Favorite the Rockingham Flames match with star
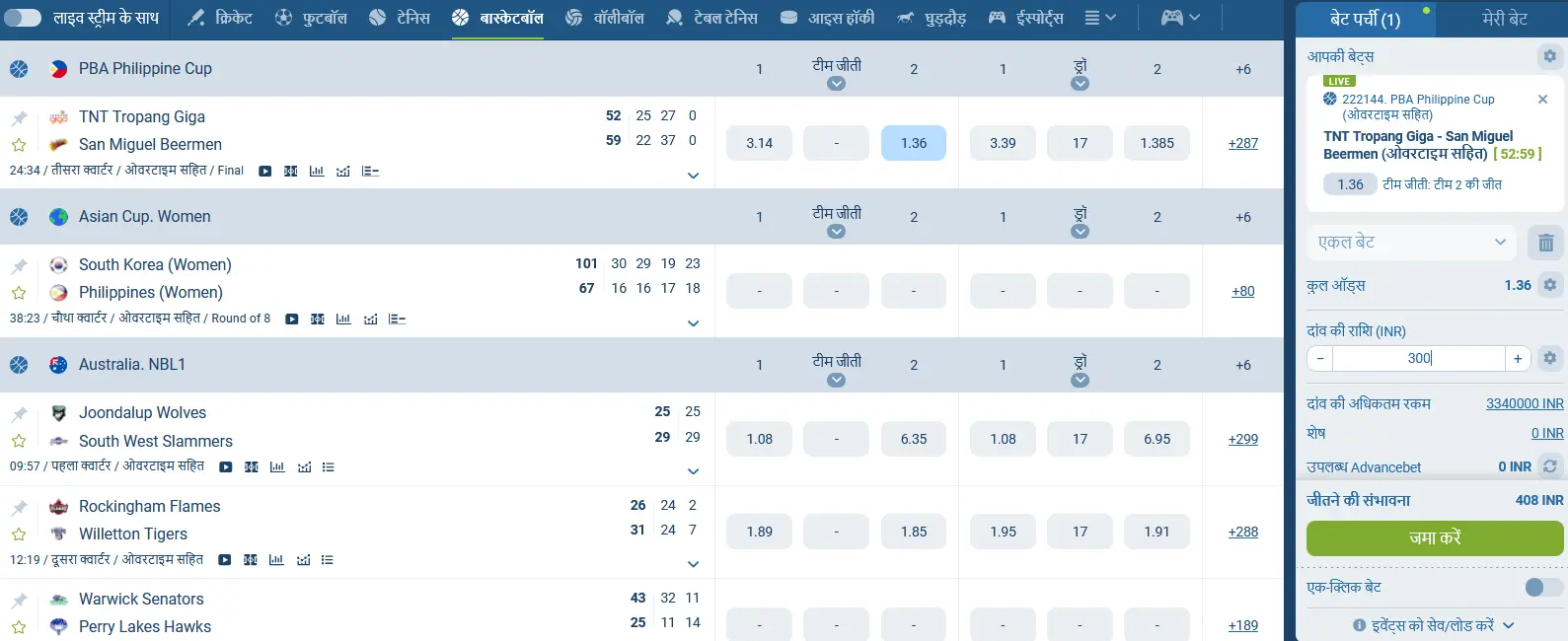 pos(19,534)
